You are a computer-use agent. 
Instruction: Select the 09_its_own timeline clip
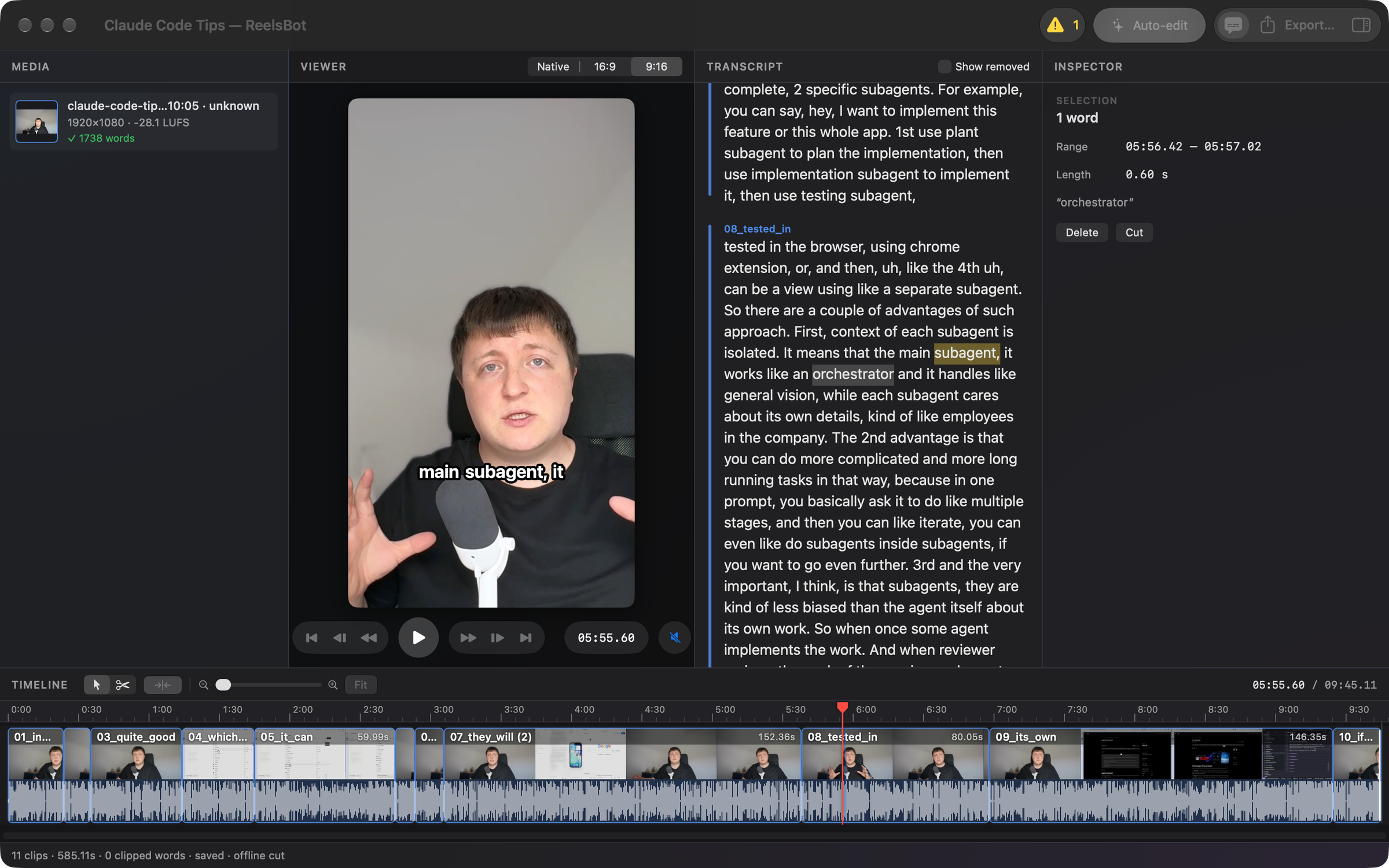point(1161,775)
